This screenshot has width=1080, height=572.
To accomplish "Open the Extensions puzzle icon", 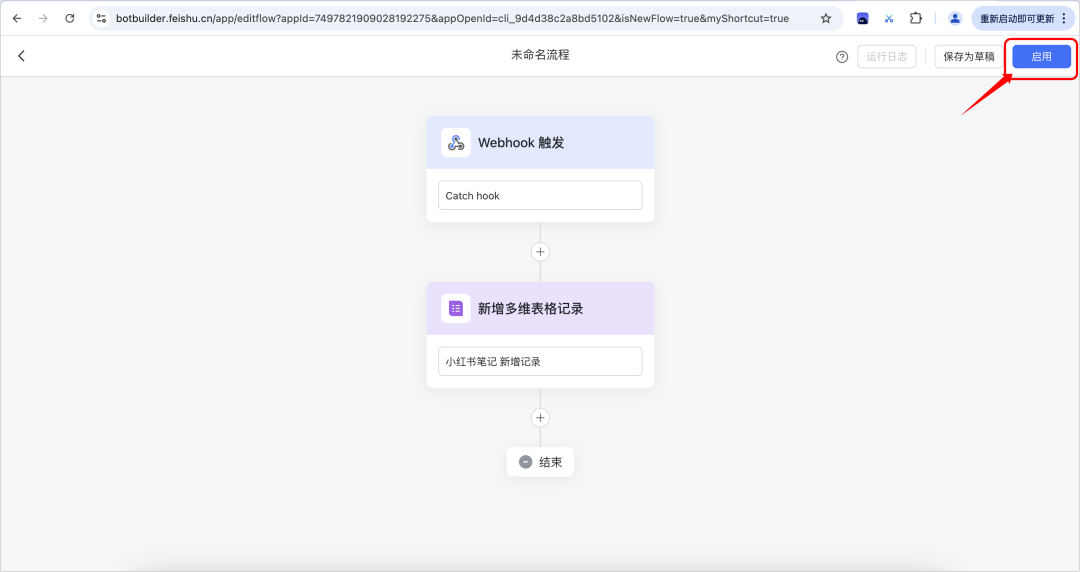I will point(915,19).
